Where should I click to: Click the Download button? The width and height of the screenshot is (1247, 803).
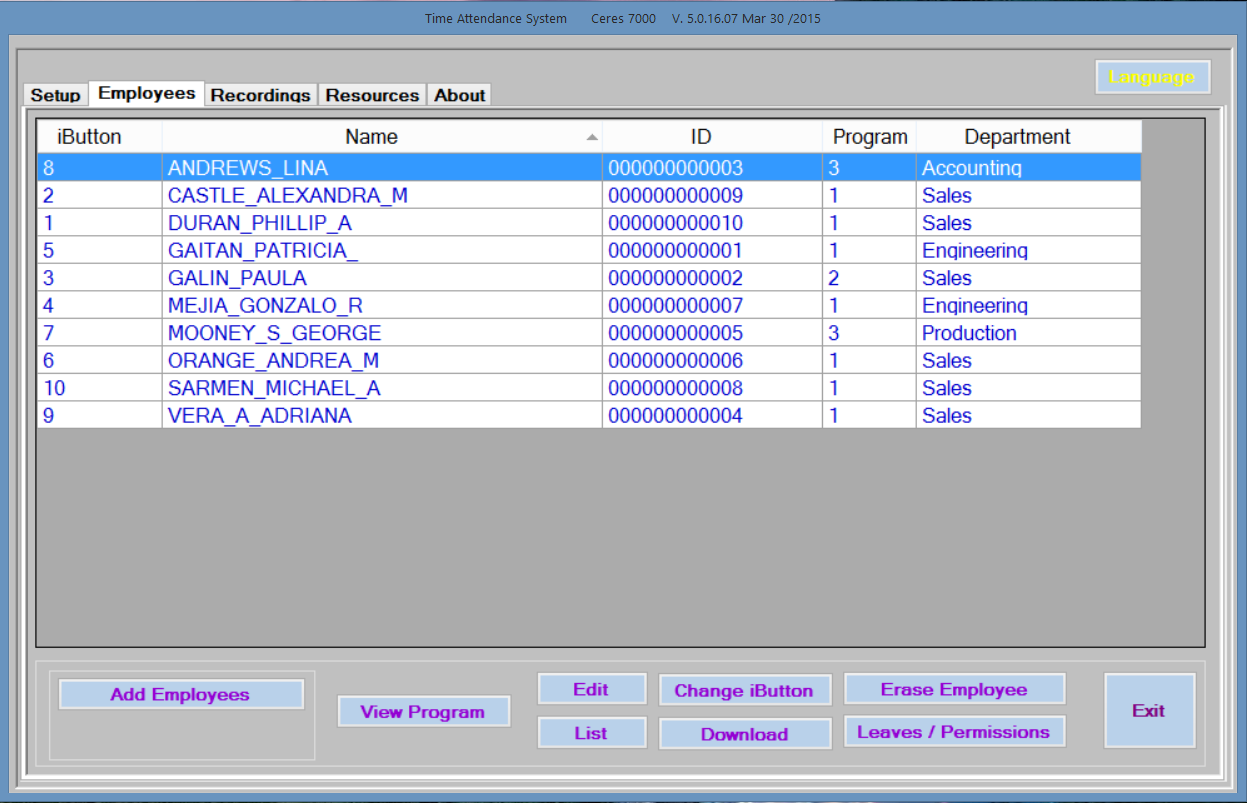pos(744,734)
